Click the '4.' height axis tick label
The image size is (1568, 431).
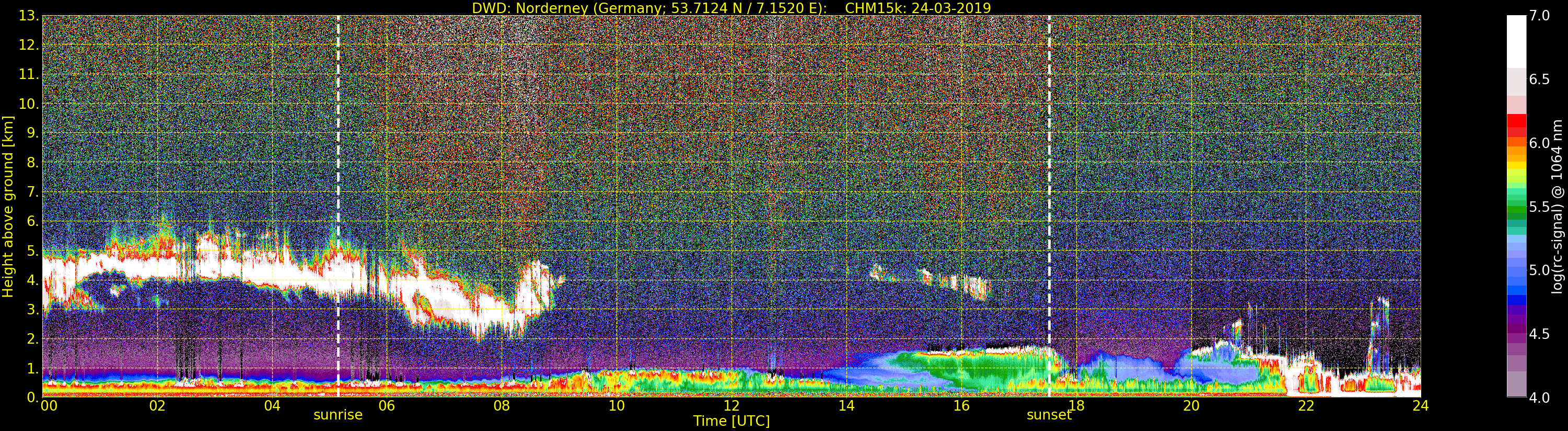coord(33,280)
